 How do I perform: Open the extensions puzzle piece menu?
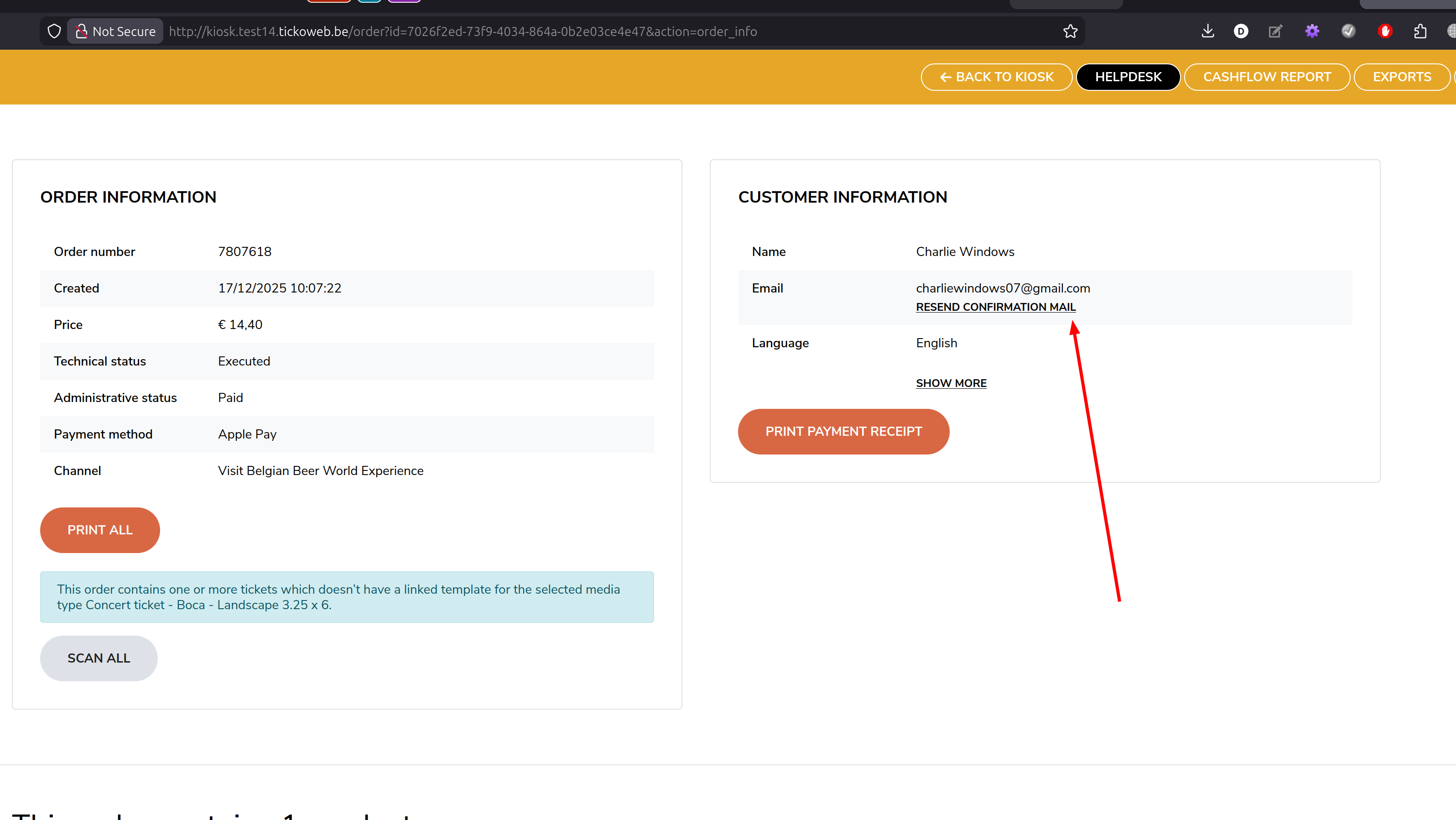point(1420,31)
